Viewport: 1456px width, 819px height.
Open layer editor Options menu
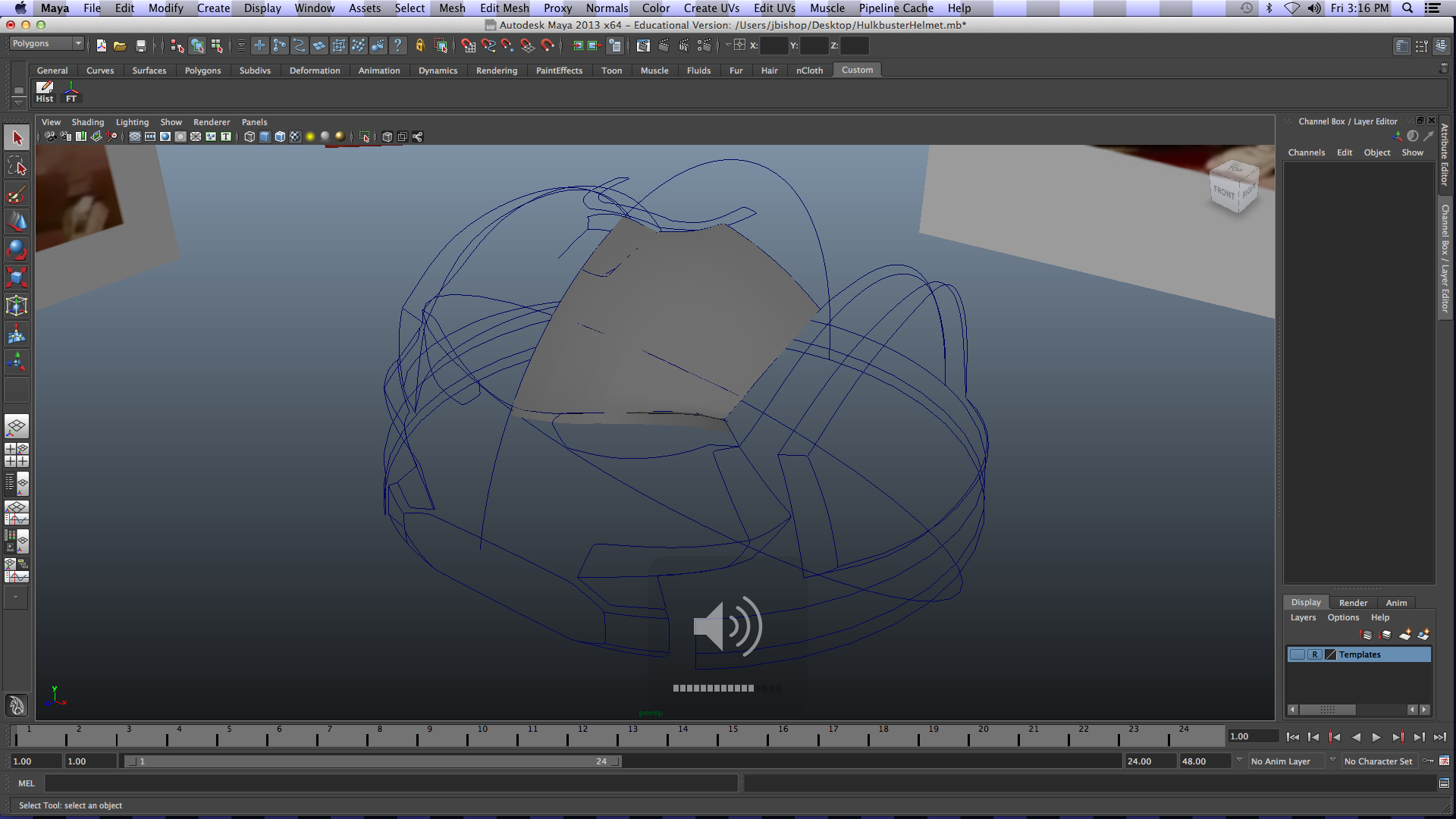point(1343,617)
